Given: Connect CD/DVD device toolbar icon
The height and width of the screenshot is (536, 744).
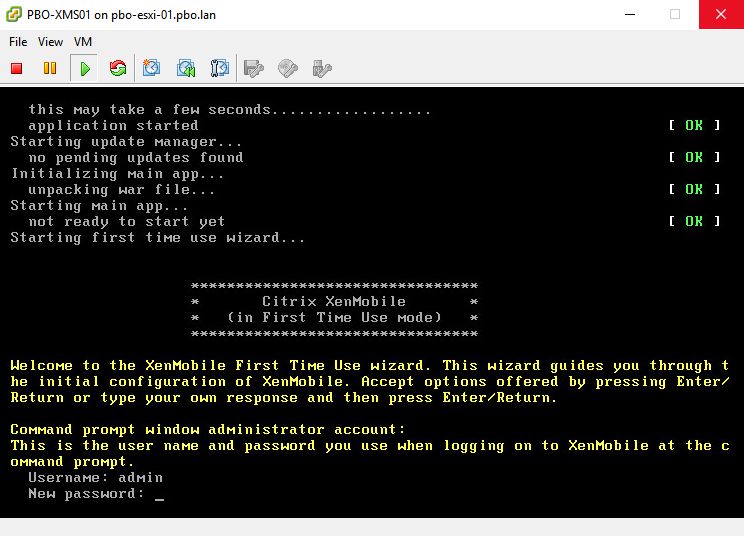Looking at the screenshot, I should (288, 69).
